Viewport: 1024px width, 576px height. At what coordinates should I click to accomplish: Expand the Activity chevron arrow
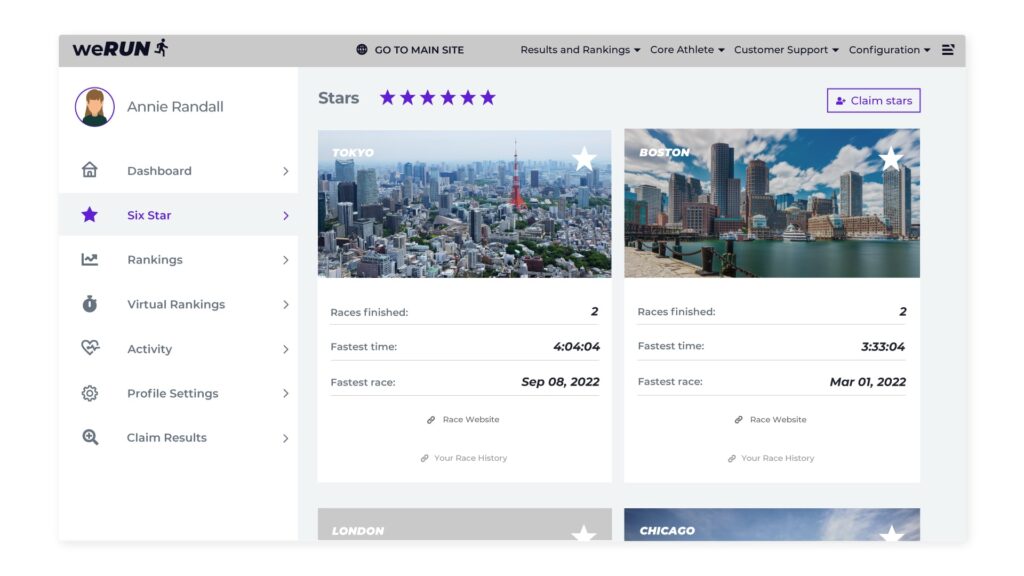pyautogui.click(x=285, y=349)
